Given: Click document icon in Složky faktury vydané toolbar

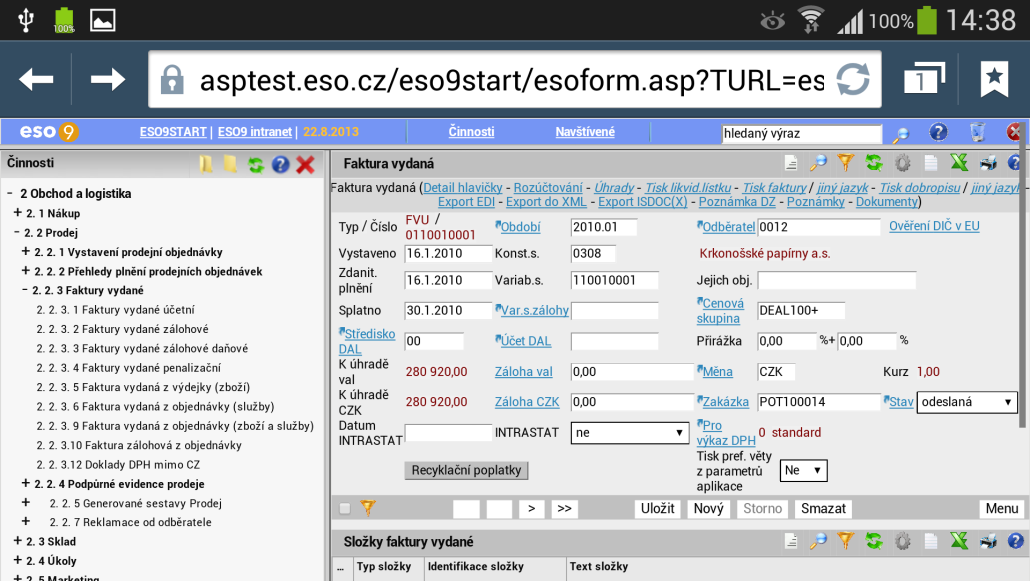Looking at the screenshot, I should click(791, 542).
